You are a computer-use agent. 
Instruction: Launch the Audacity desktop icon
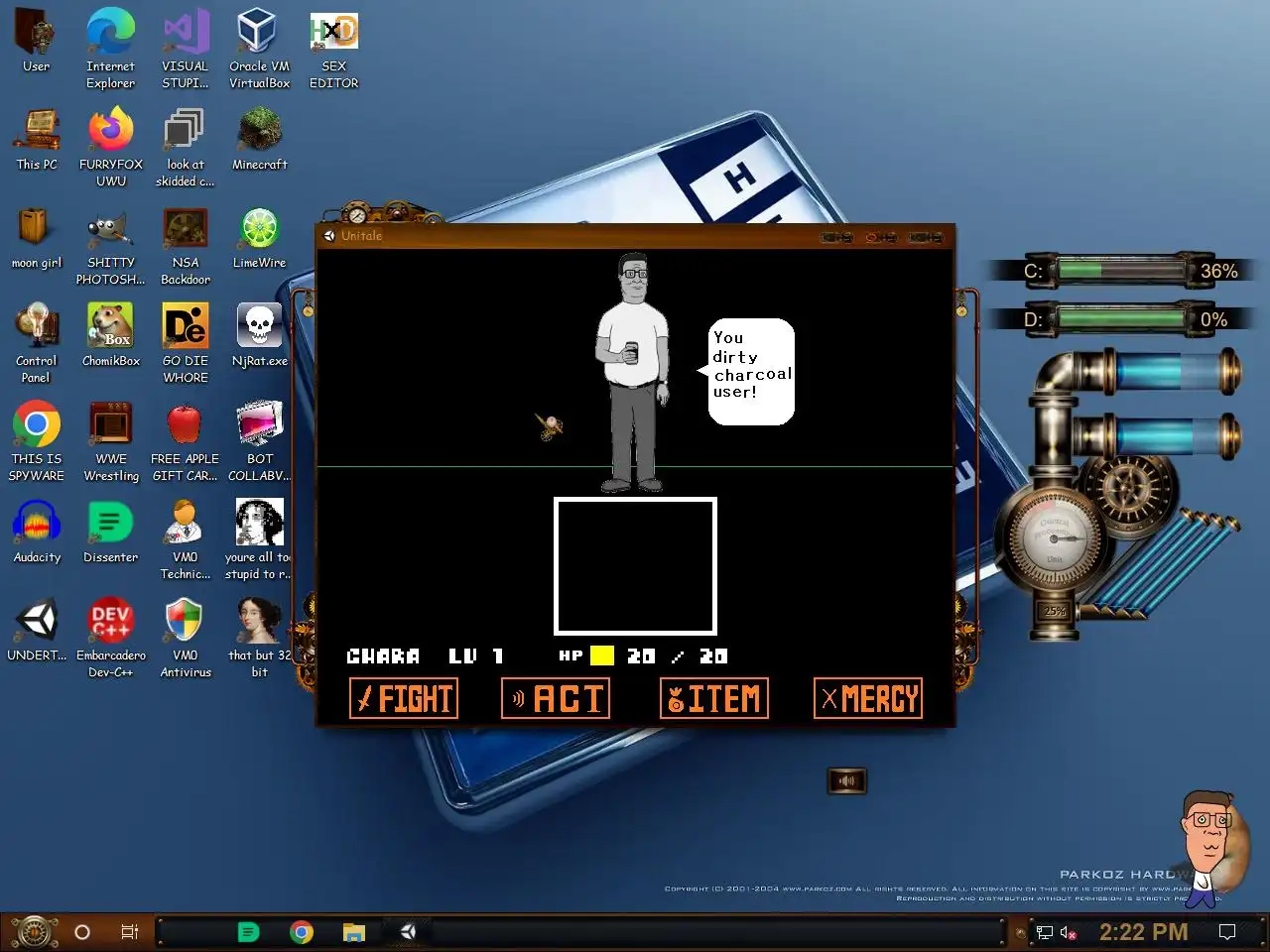pyautogui.click(x=37, y=532)
